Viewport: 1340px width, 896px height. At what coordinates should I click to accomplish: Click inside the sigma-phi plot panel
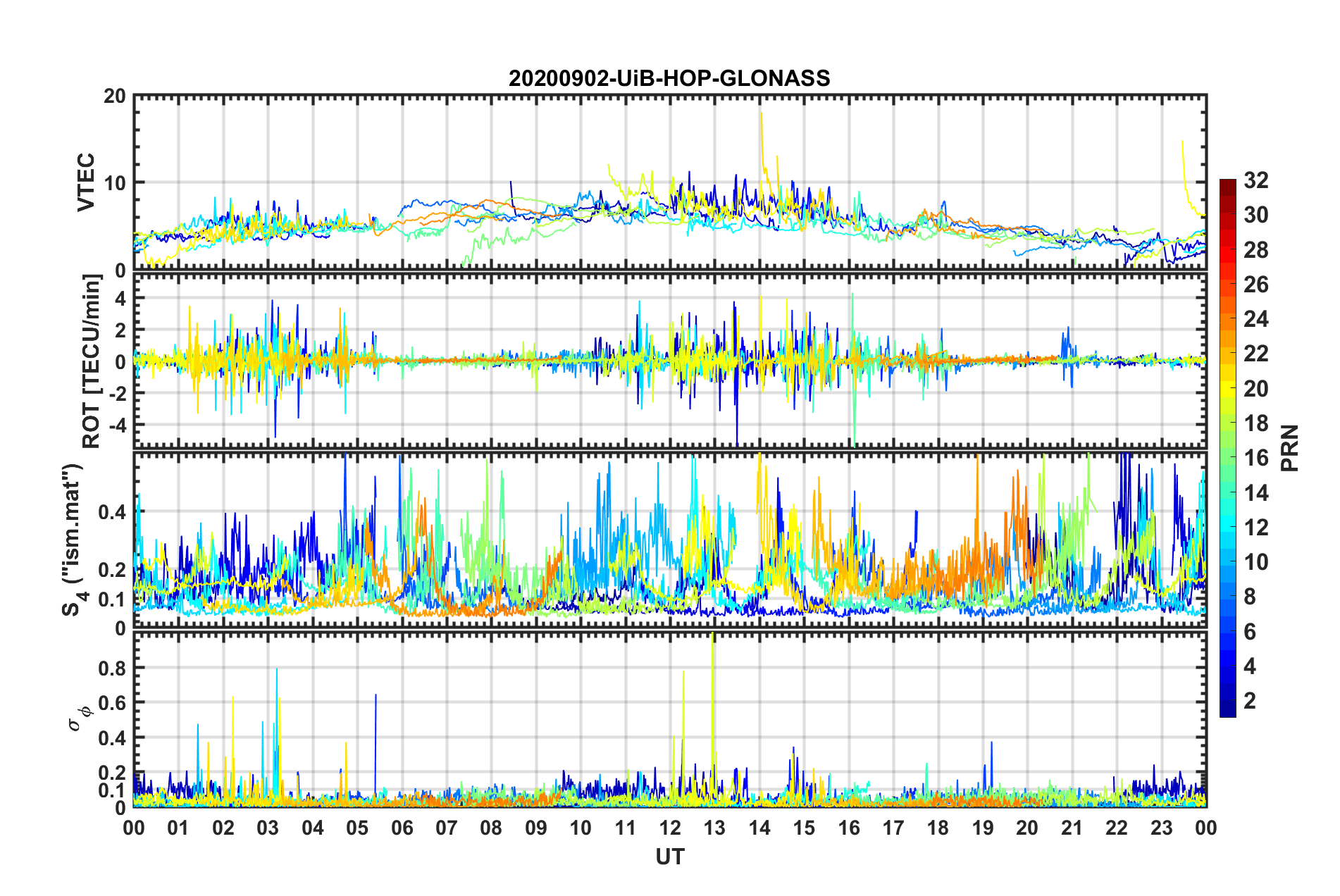(670, 719)
